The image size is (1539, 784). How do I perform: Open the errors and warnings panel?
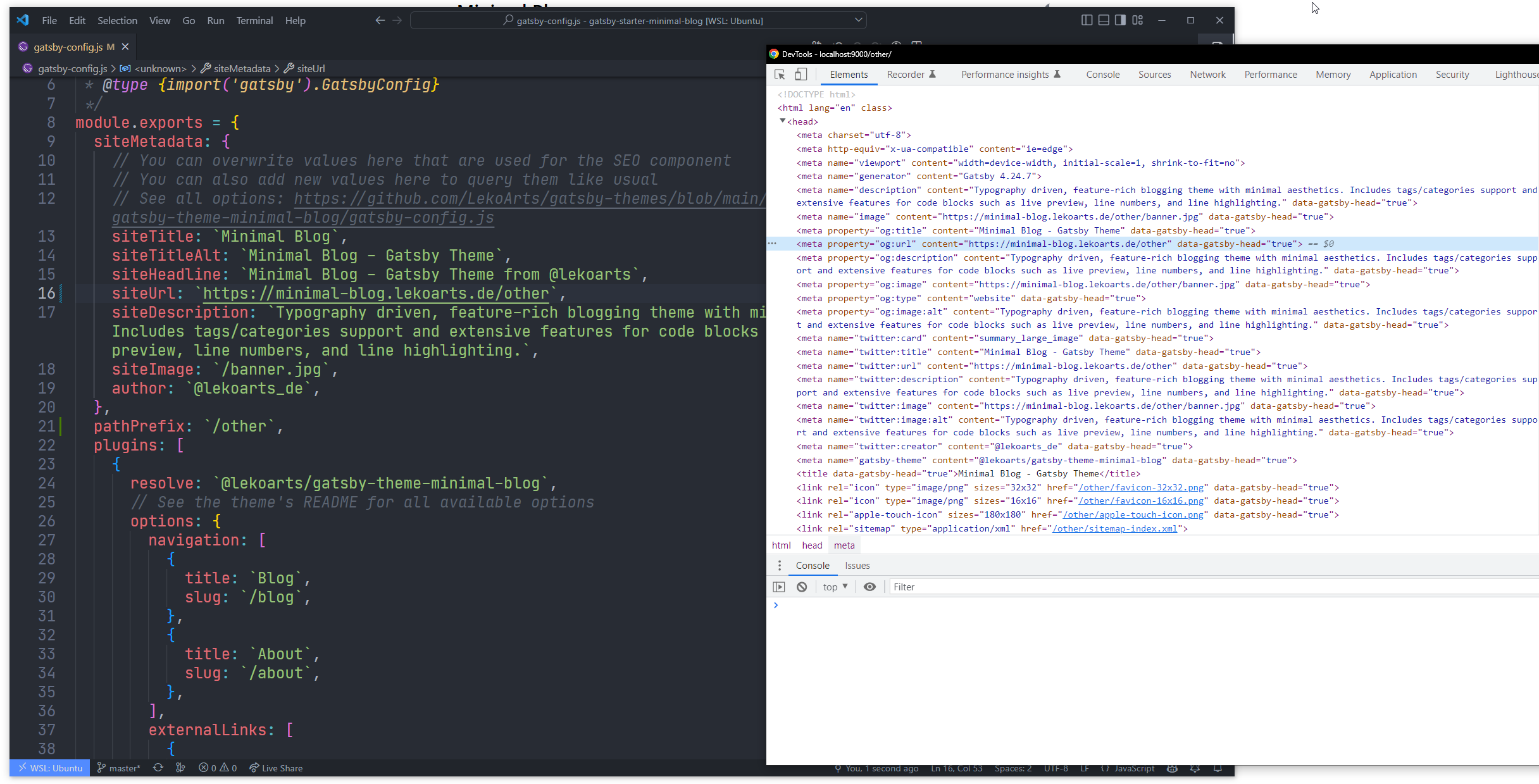coord(216,768)
